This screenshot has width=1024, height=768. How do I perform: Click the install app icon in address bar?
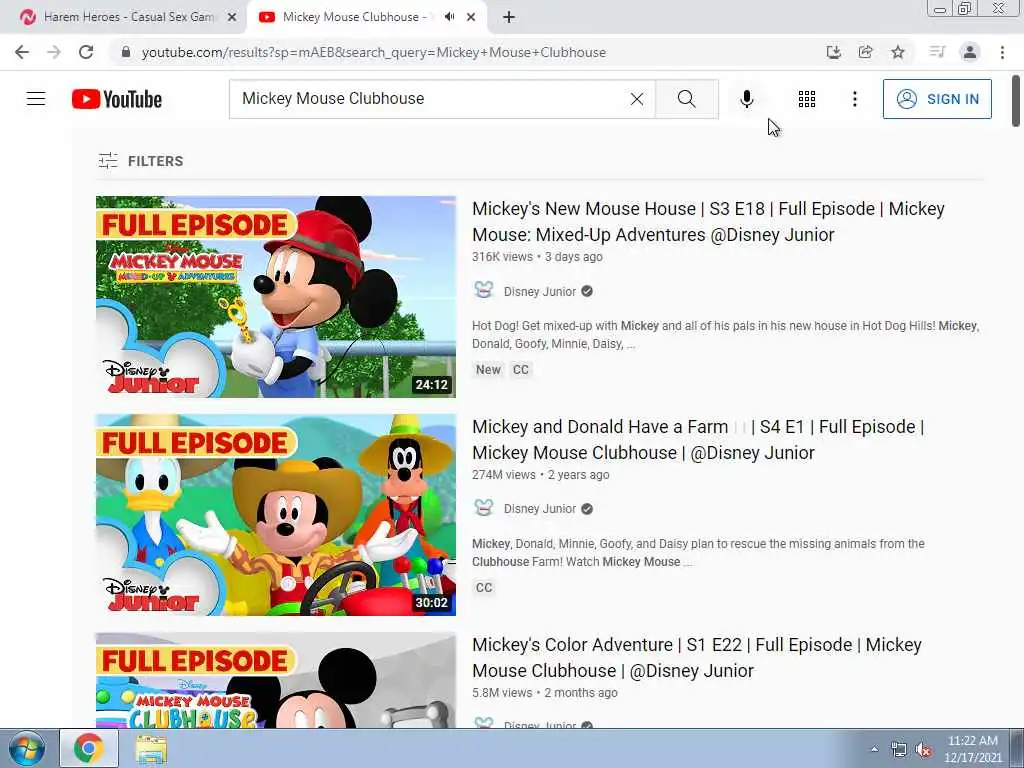pyautogui.click(x=833, y=52)
